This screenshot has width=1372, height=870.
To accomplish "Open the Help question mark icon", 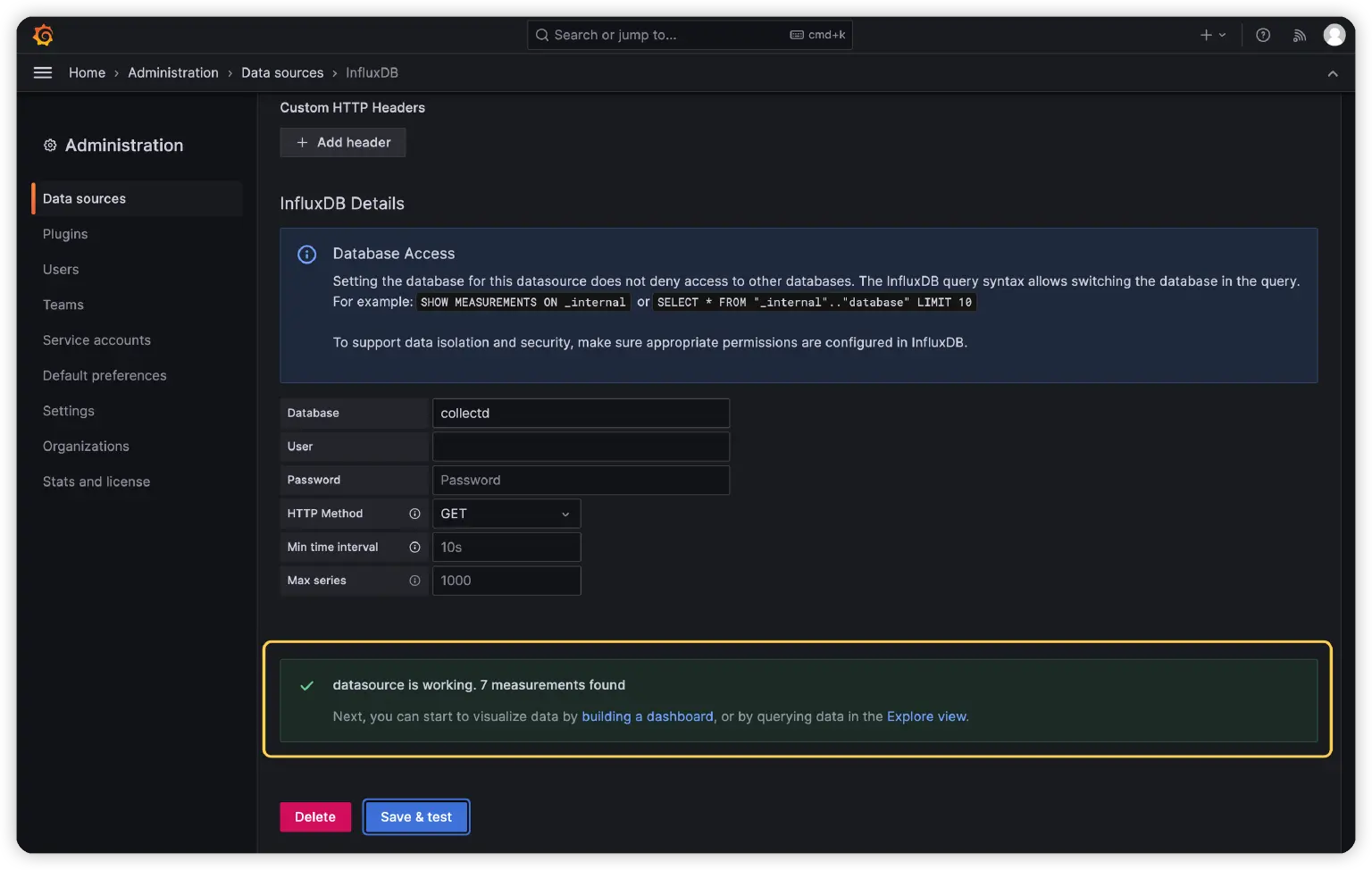I will coord(1262,35).
